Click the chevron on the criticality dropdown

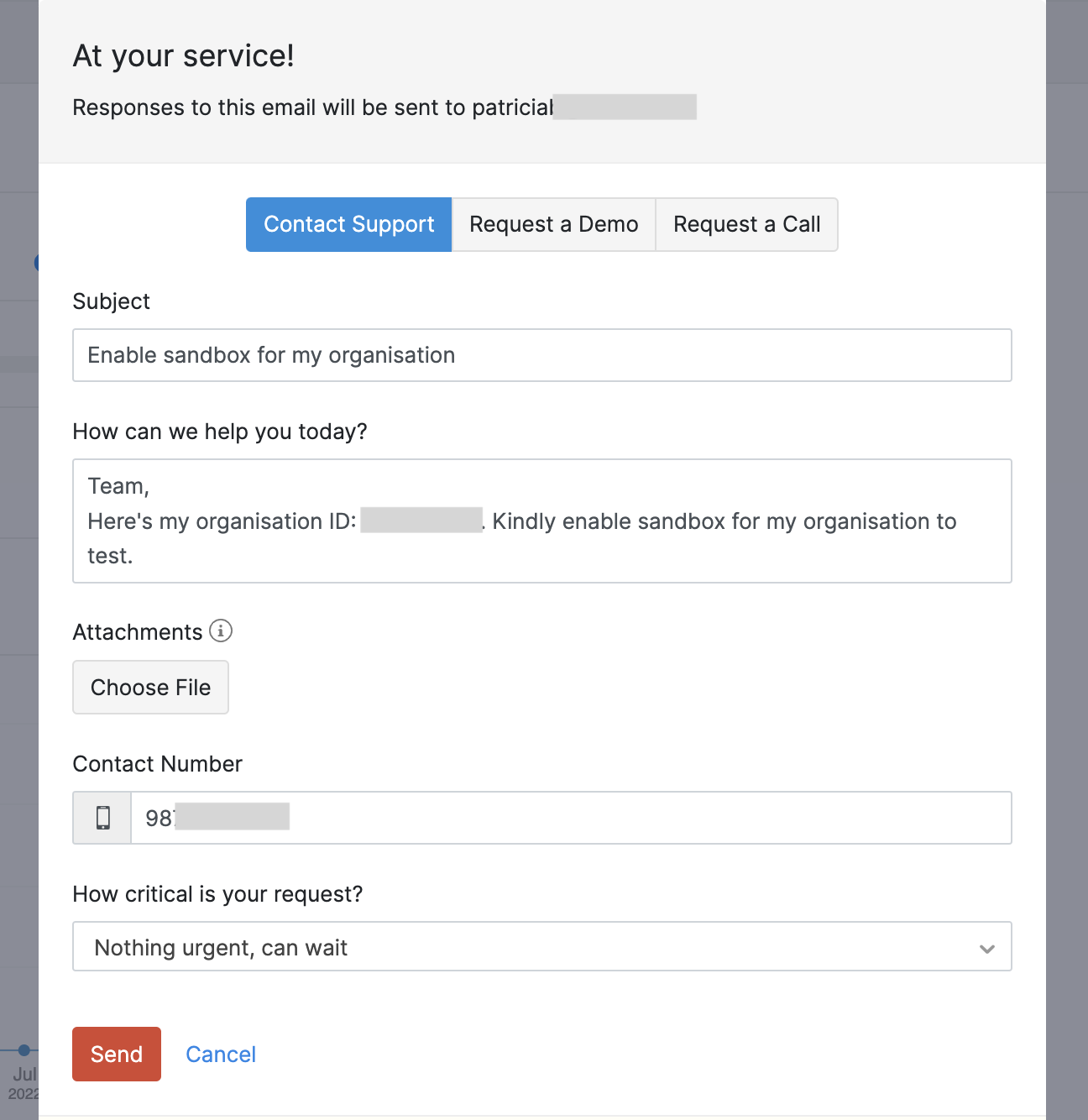pyautogui.click(x=987, y=950)
